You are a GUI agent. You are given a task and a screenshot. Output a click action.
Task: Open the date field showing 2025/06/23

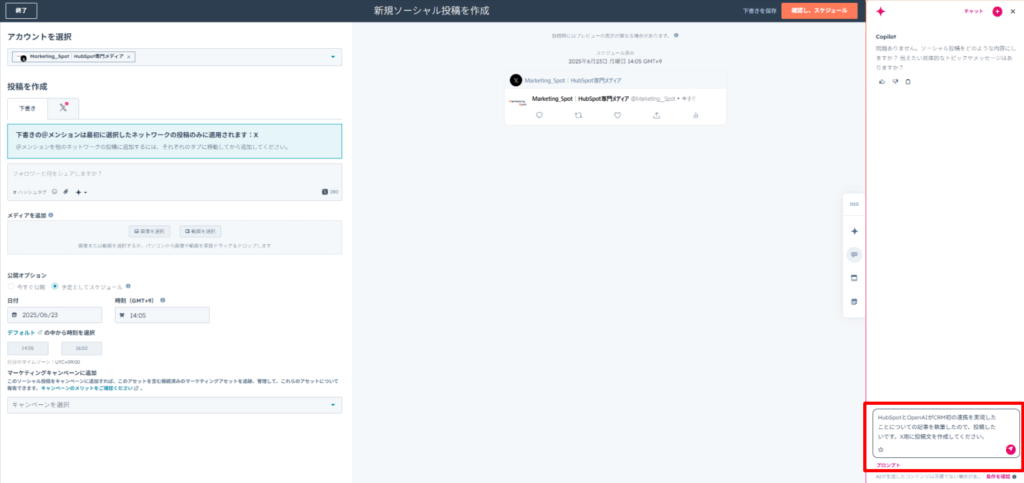click(55, 315)
